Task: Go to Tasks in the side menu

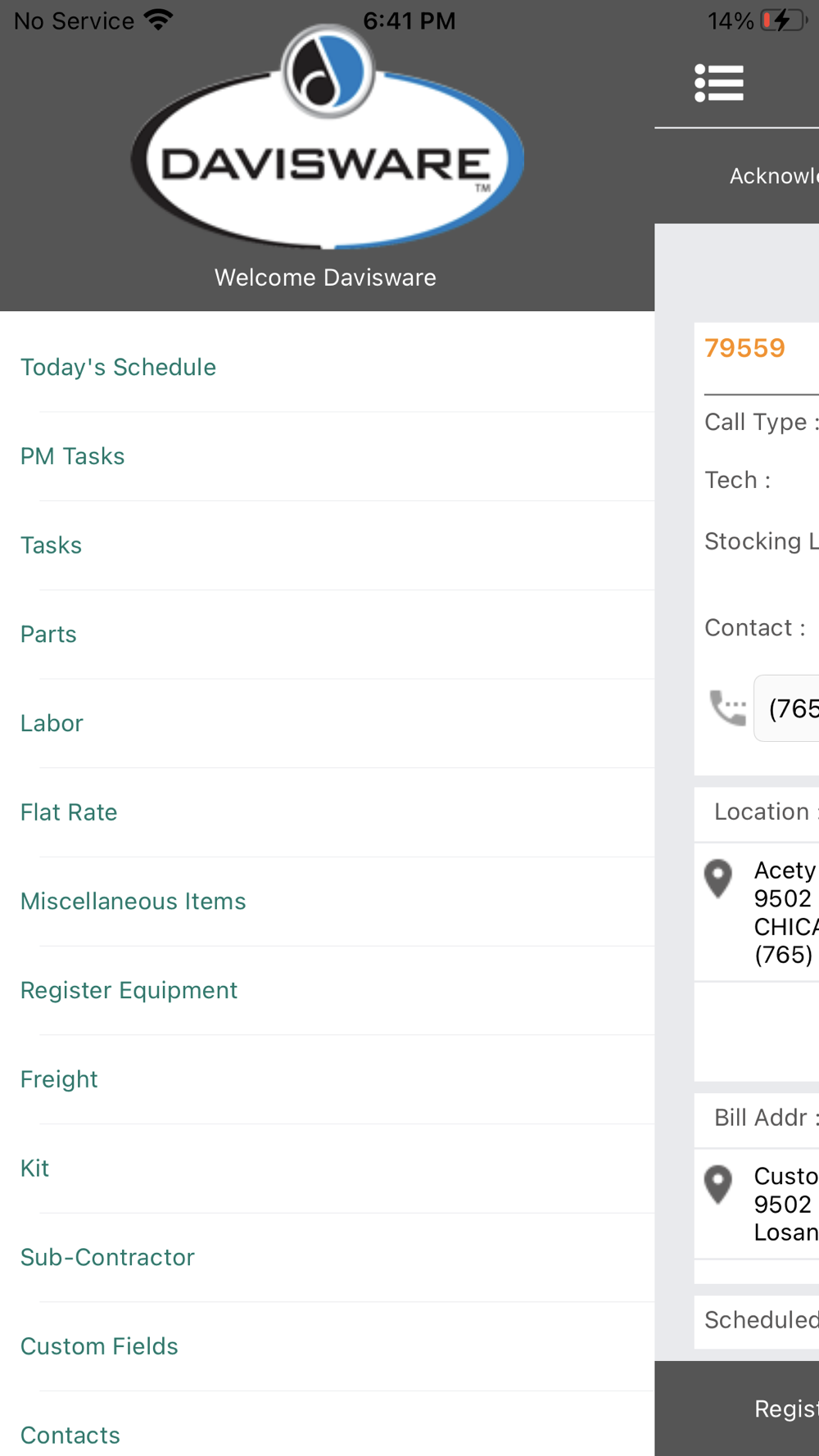Action: coord(52,545)
